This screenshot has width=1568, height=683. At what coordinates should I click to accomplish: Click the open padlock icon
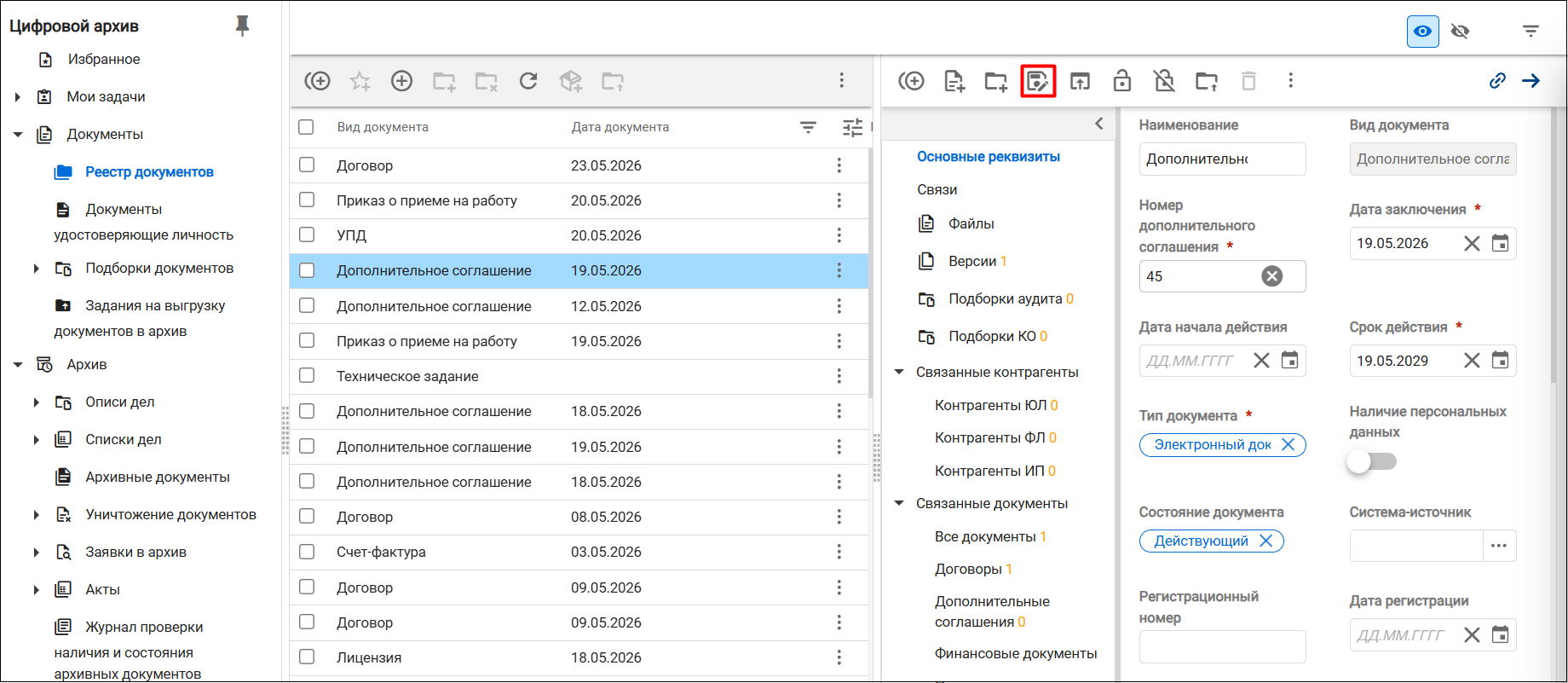pos(1122,81)
